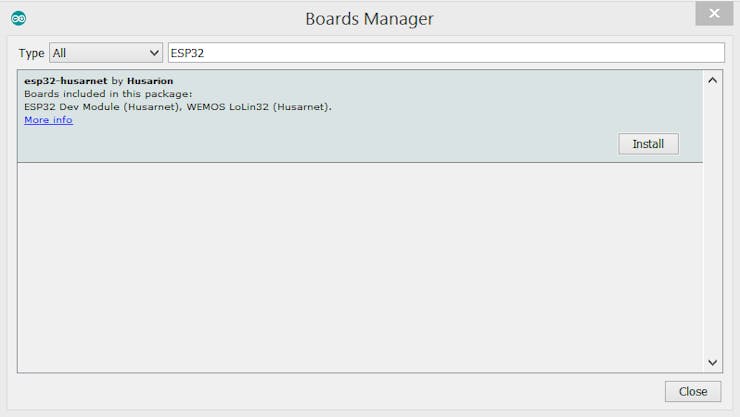Click the Husarion author name
Viewport: 740px width, 417px height.
(x=150, y=81)
